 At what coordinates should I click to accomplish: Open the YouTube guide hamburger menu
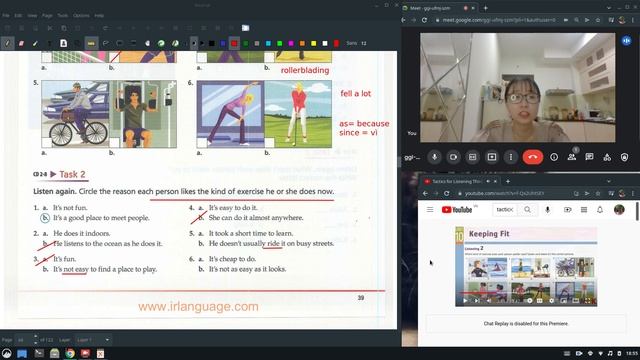(430, 209)
